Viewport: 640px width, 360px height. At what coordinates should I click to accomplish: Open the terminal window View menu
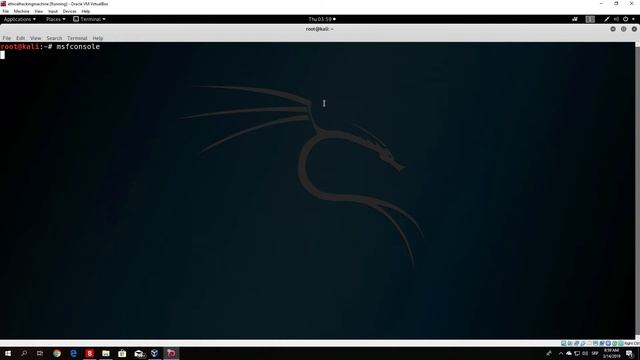36,38
